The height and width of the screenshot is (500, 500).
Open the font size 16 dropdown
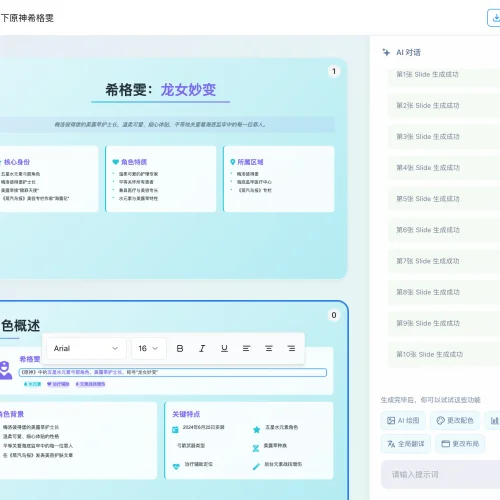[x=149, y=348]
